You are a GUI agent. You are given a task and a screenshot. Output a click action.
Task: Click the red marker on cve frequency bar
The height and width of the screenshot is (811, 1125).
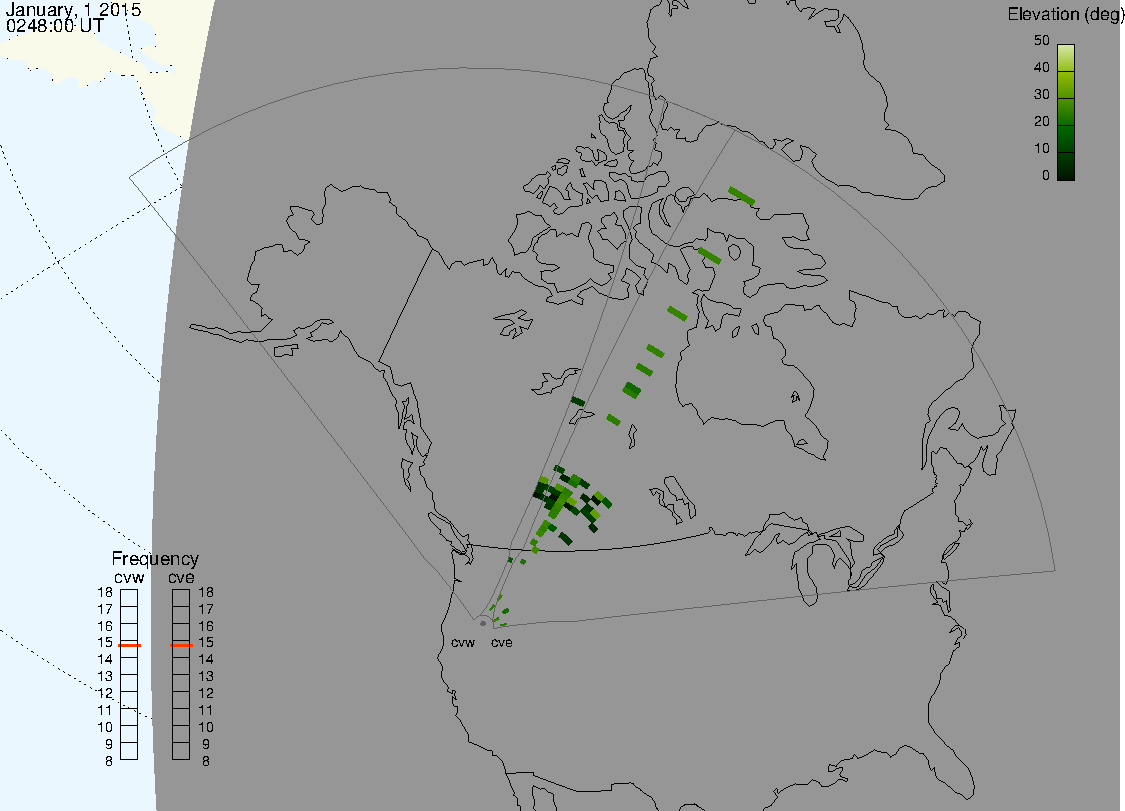pyautogui.click(x=181, y=646)
